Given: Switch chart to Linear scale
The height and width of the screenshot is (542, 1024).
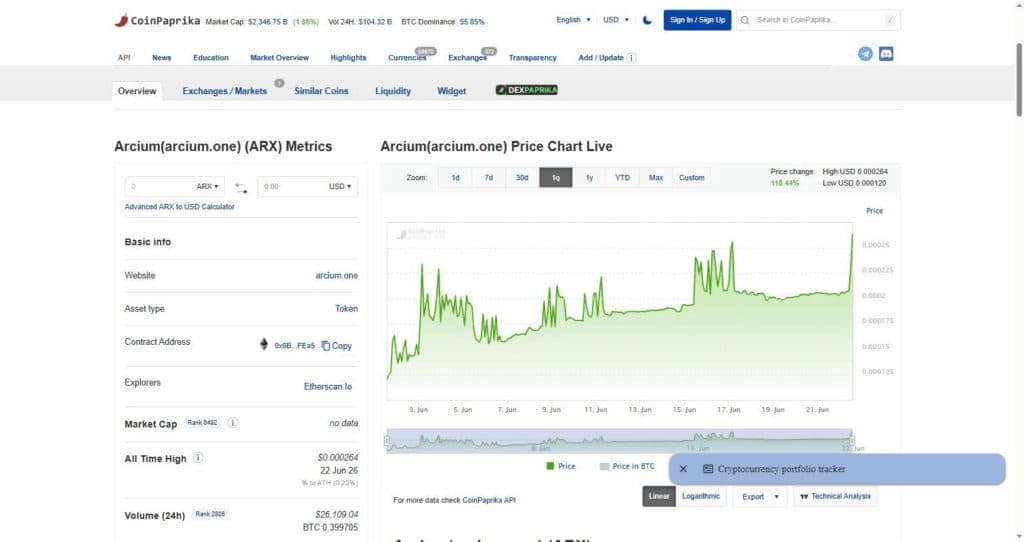Looking at the screenshot, I should [659, 496].
